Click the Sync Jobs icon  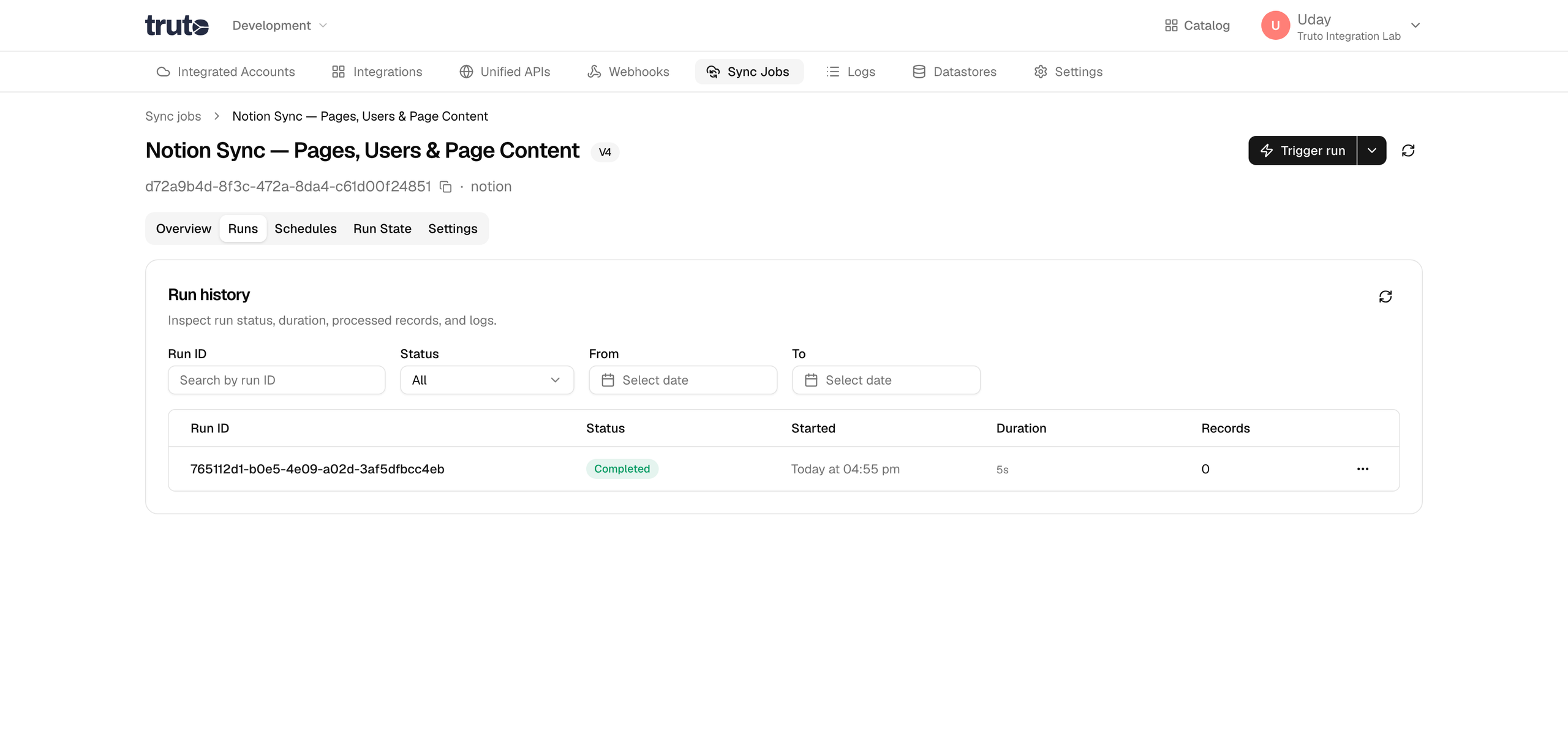713,72
